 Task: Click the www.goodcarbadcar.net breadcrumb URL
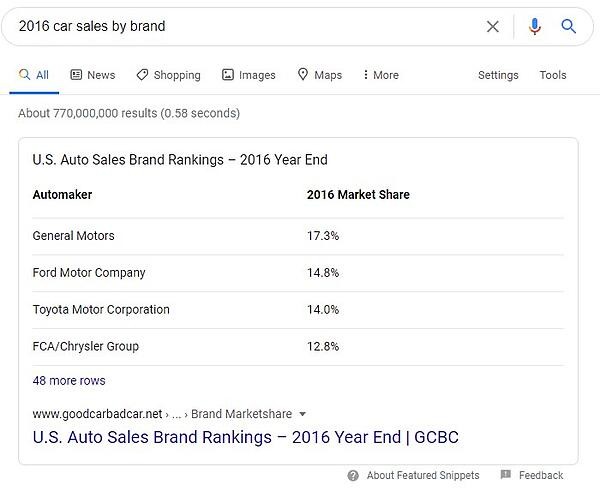pos(97,414)
